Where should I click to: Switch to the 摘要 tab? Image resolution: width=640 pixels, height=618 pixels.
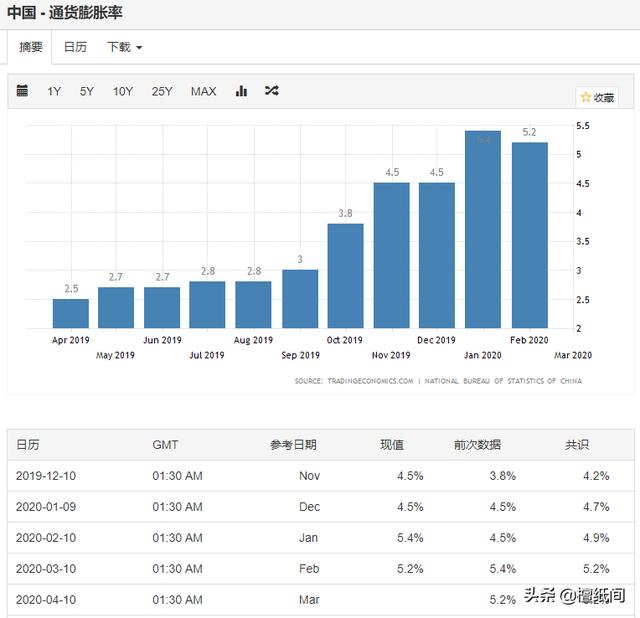31,47
